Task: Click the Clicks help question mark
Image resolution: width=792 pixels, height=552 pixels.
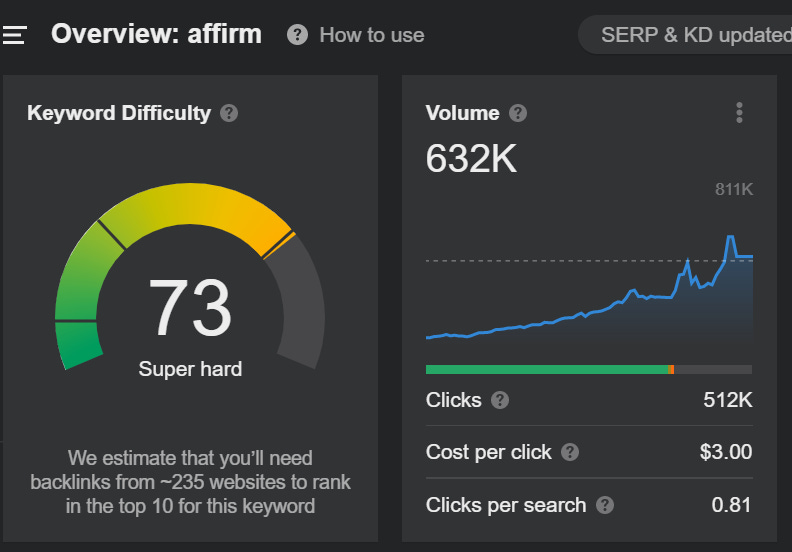Action: [500, 400]
